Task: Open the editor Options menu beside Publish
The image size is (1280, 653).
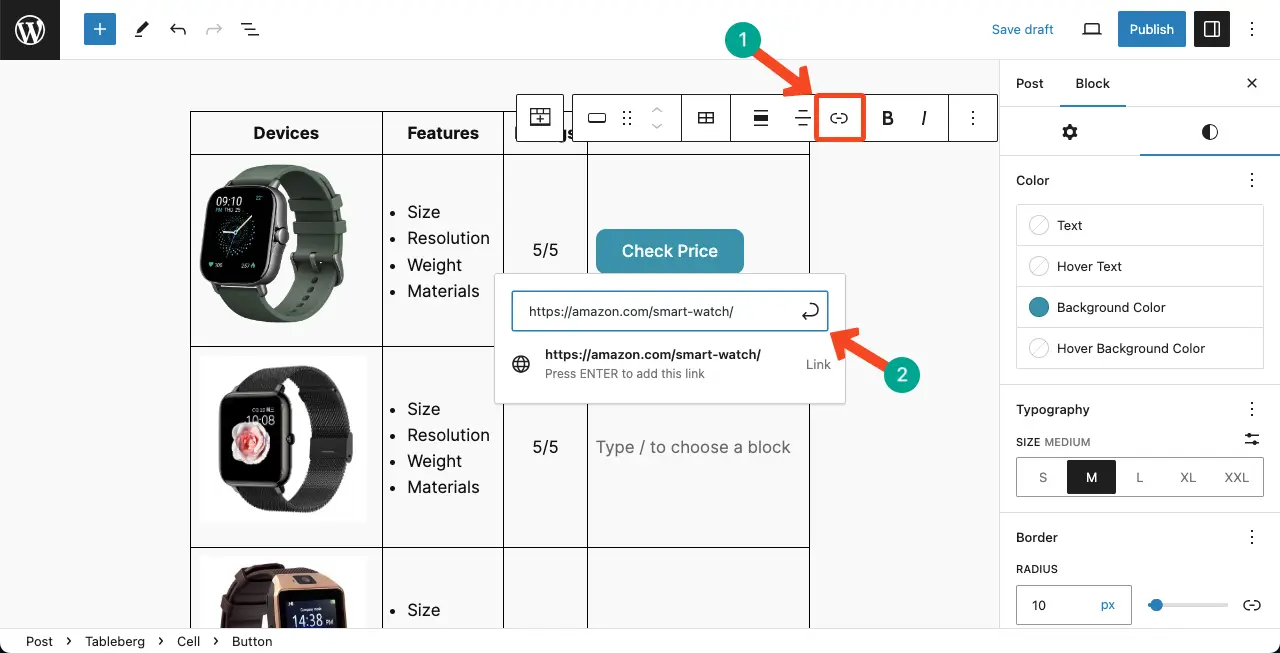Action: pos(1252,30)
